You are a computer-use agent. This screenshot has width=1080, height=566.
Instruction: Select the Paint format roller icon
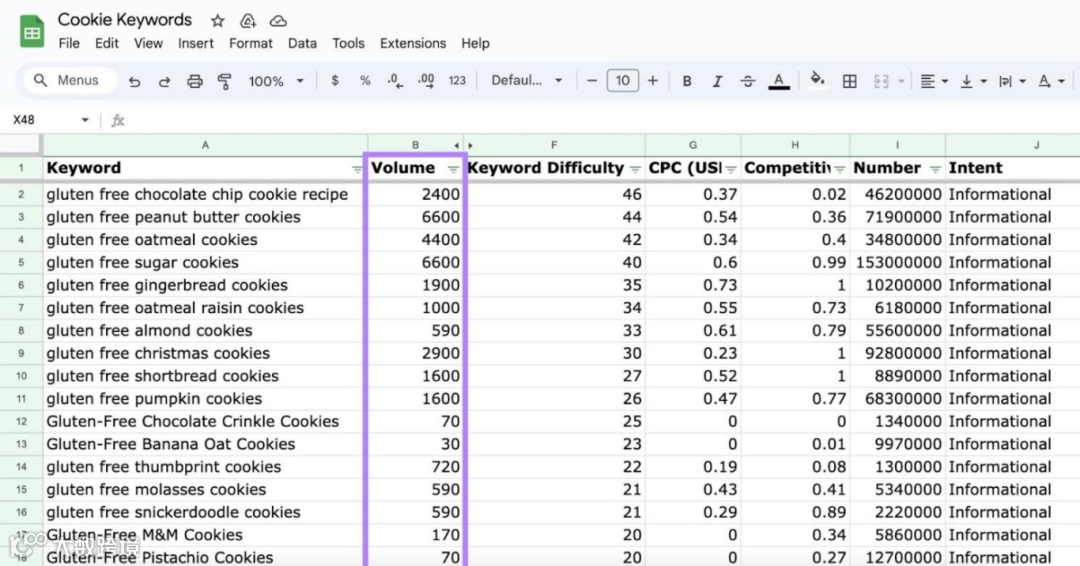click(x=225, y=81)
